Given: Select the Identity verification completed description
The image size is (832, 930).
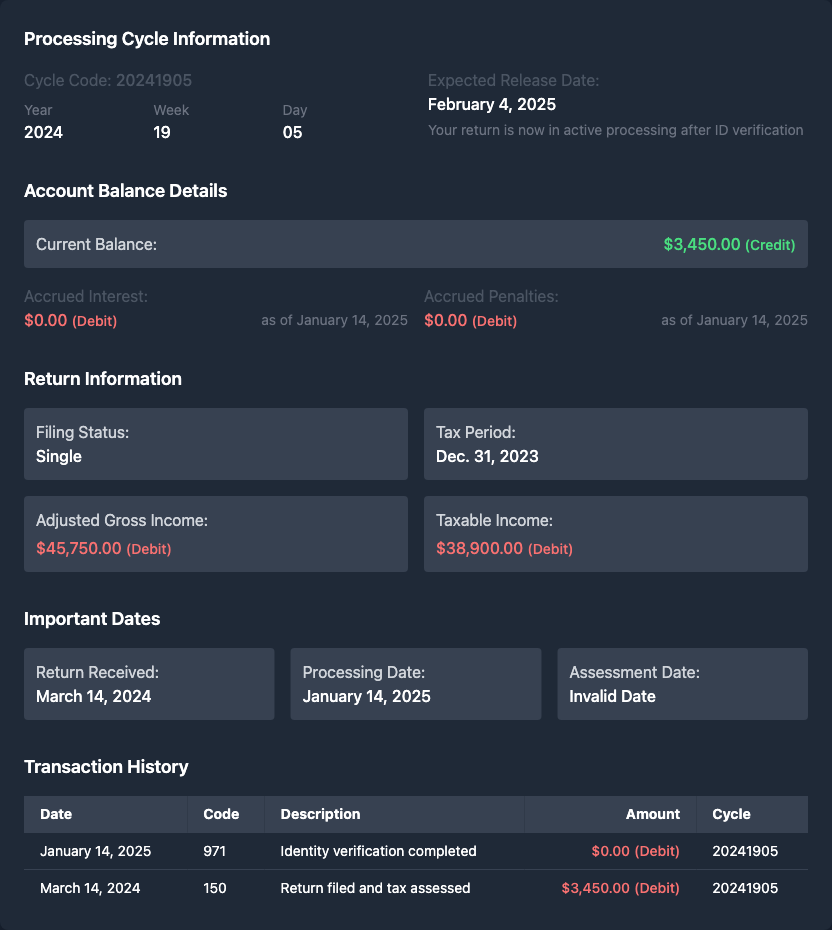Looking at the screenshot, I should [378, 852].
